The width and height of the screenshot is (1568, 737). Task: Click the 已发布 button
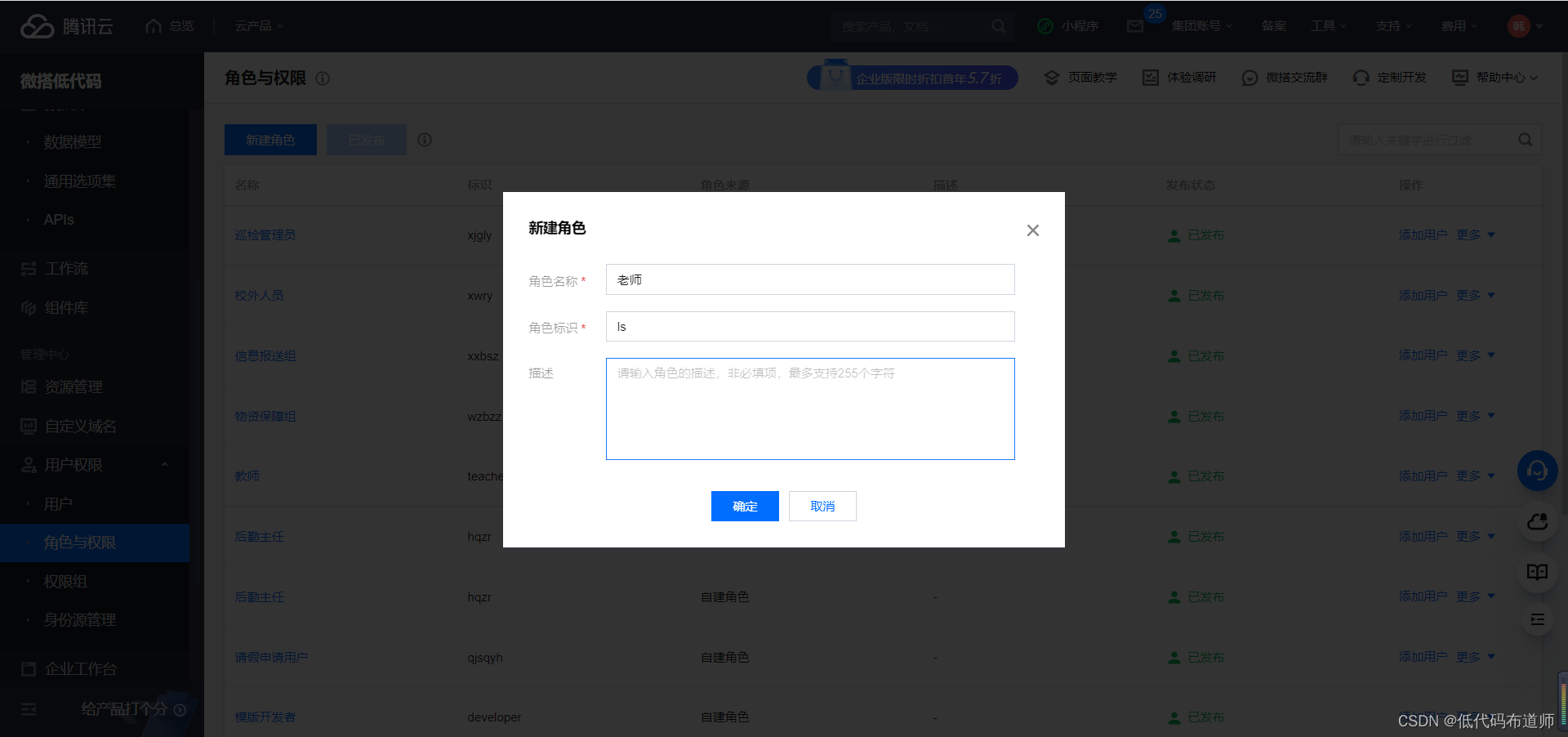point(366,140)
